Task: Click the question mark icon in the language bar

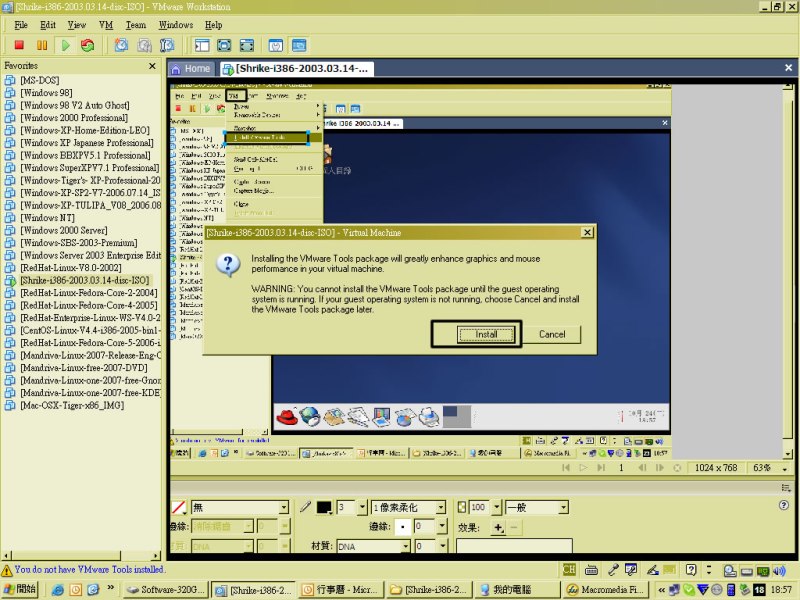Action: (691, 570)
